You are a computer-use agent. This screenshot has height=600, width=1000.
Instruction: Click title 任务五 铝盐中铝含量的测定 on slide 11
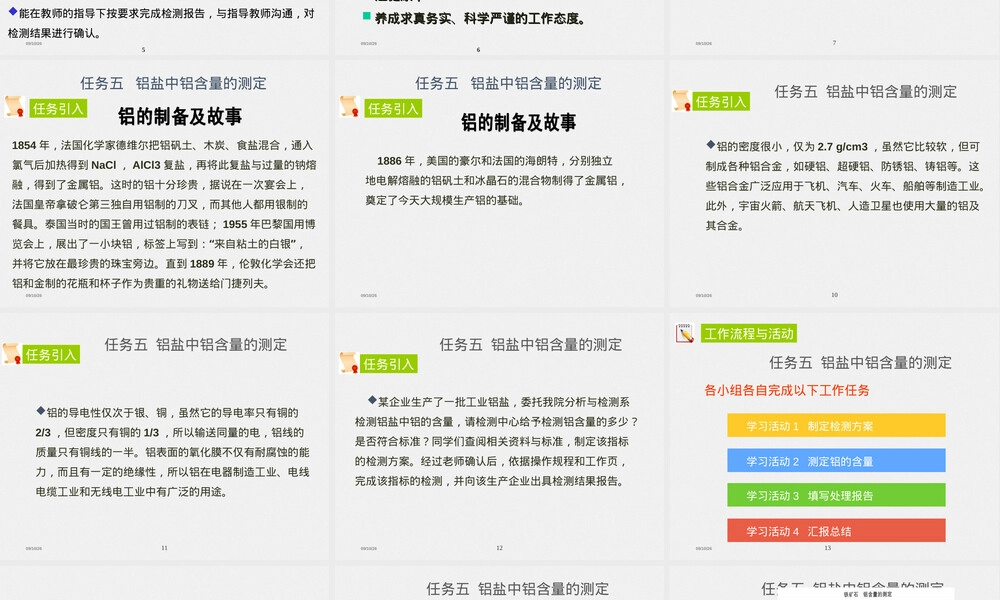click(196, 345)
